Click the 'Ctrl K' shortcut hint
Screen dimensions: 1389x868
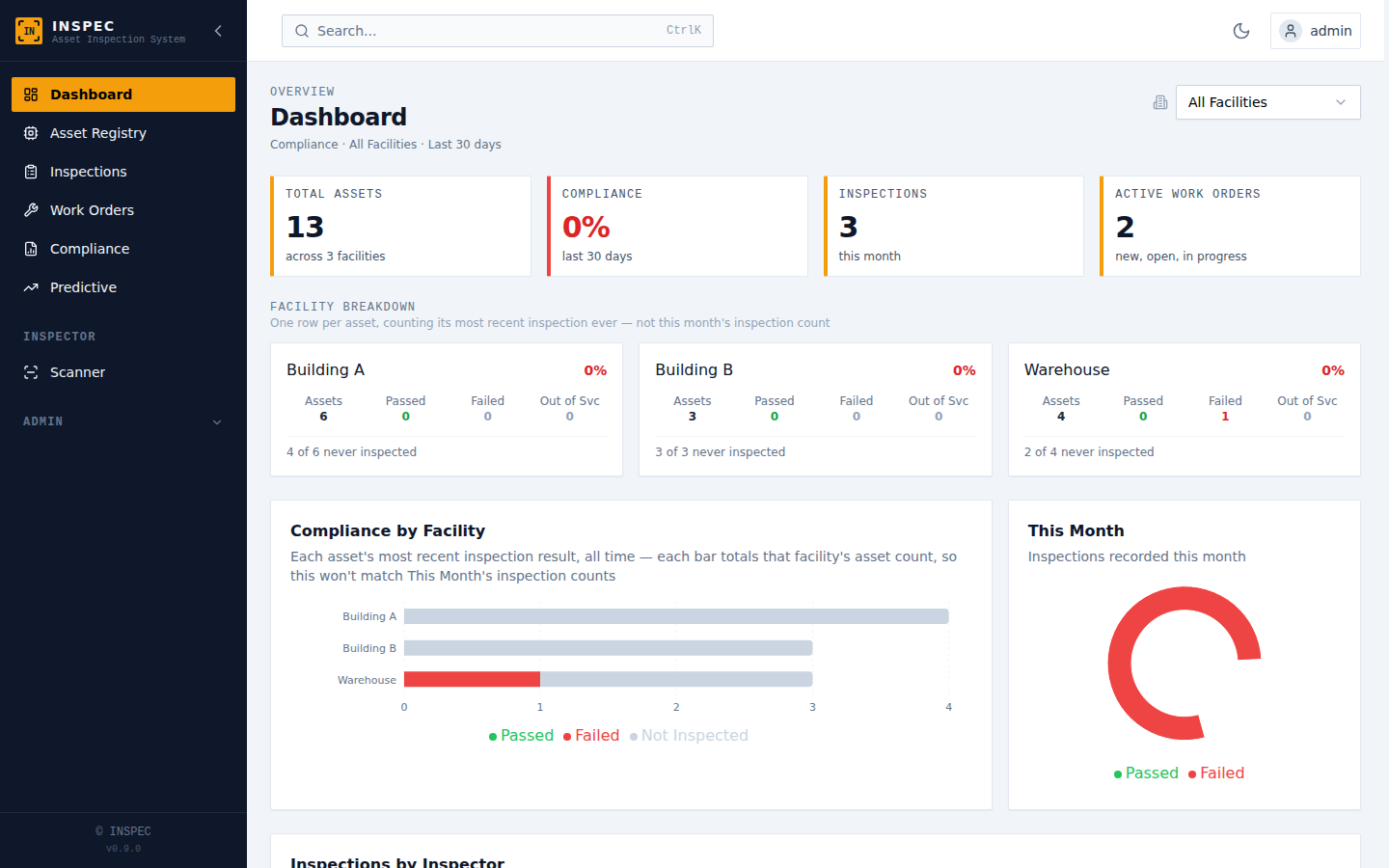point(684,30)
